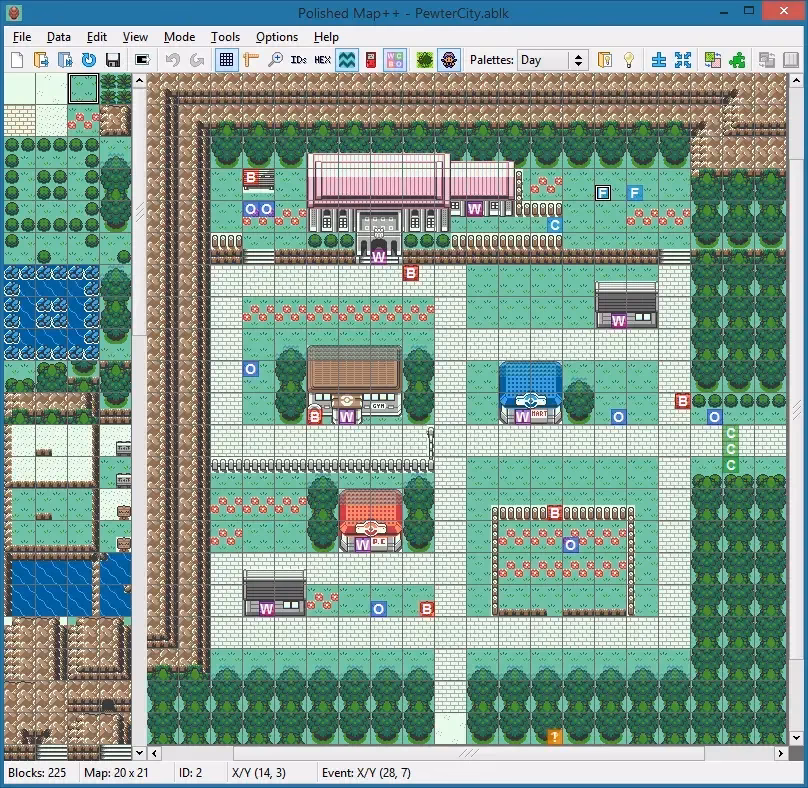The height and width of the screenshot is (788, 808).
Task: Click the gray swap overlapping windows icon
Action: (x=767, y=60)
